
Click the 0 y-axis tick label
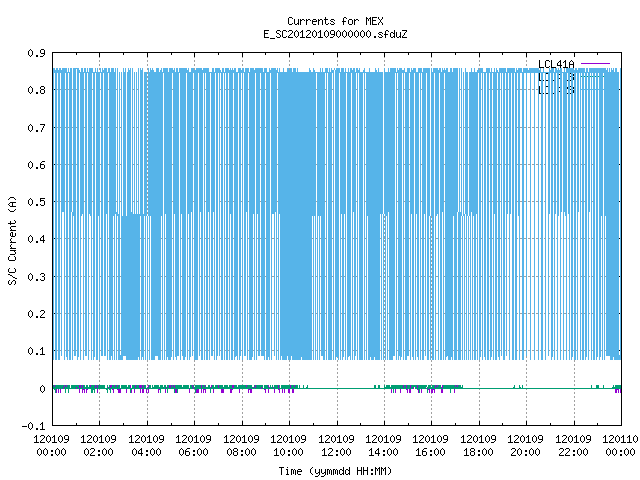42,389
